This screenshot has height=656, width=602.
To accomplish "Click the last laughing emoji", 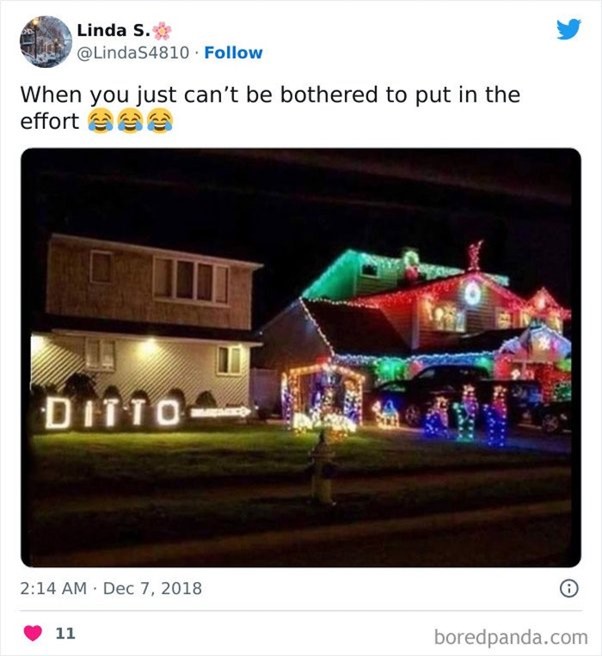I will 160,121.
